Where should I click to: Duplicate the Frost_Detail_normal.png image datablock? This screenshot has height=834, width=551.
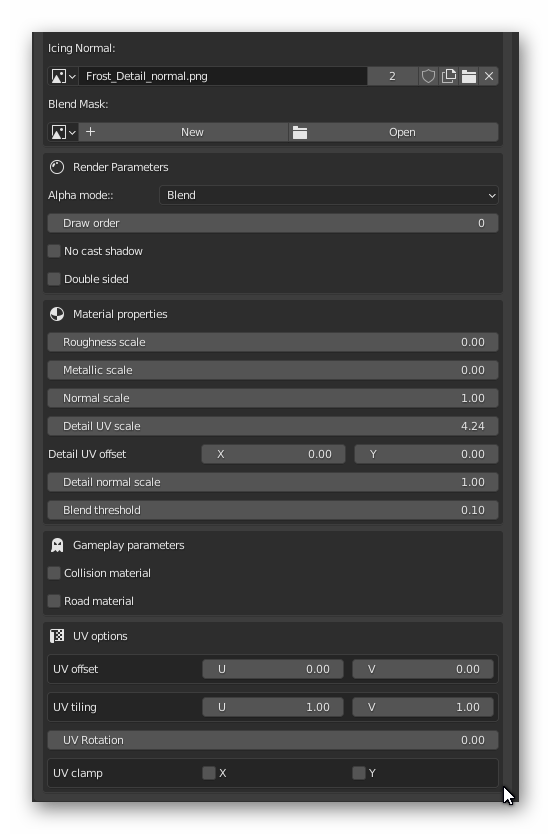(449, 76)
